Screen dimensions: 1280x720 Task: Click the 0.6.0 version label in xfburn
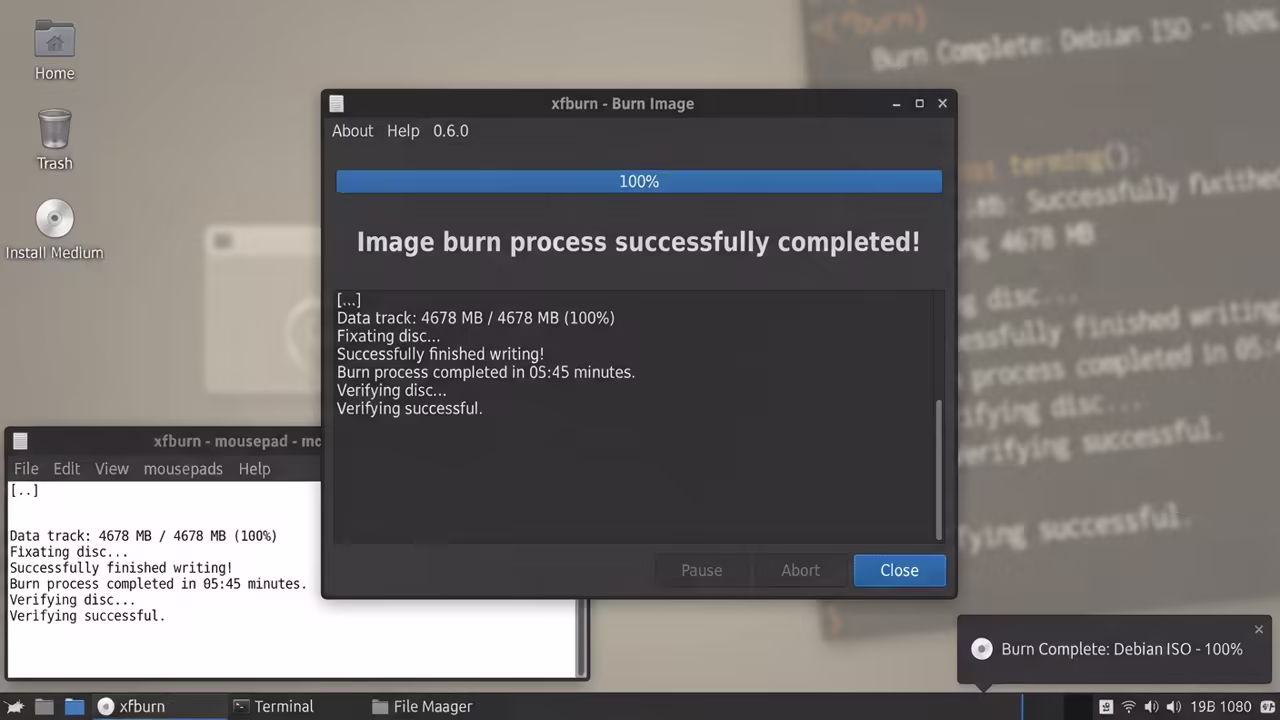(x=451, y=131)
